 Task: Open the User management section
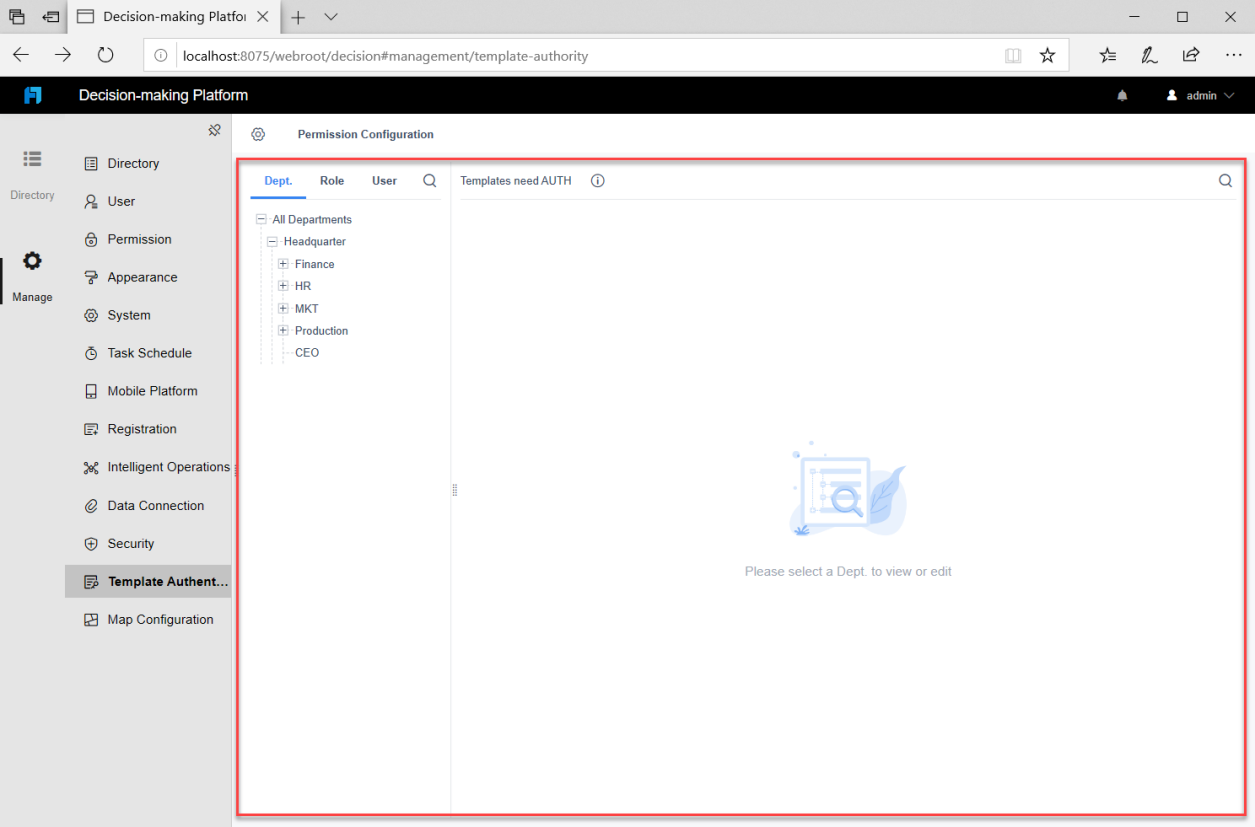[120, 201]
